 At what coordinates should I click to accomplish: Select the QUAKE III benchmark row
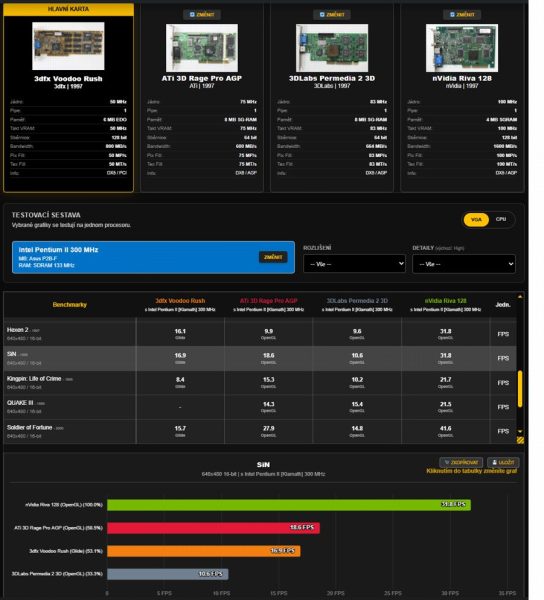(260, 407)
